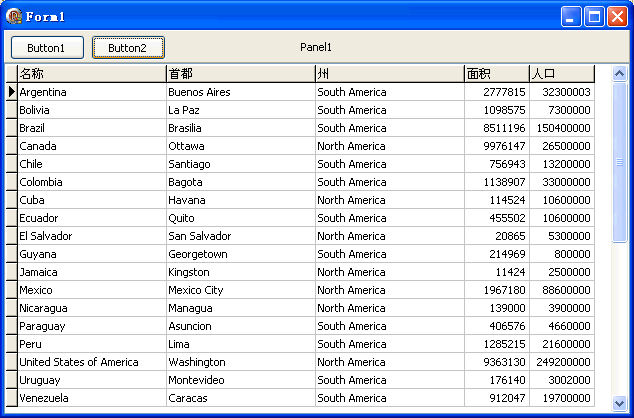Click Button2
This screenshot has height=418, width=634.
tap(128, 48)
